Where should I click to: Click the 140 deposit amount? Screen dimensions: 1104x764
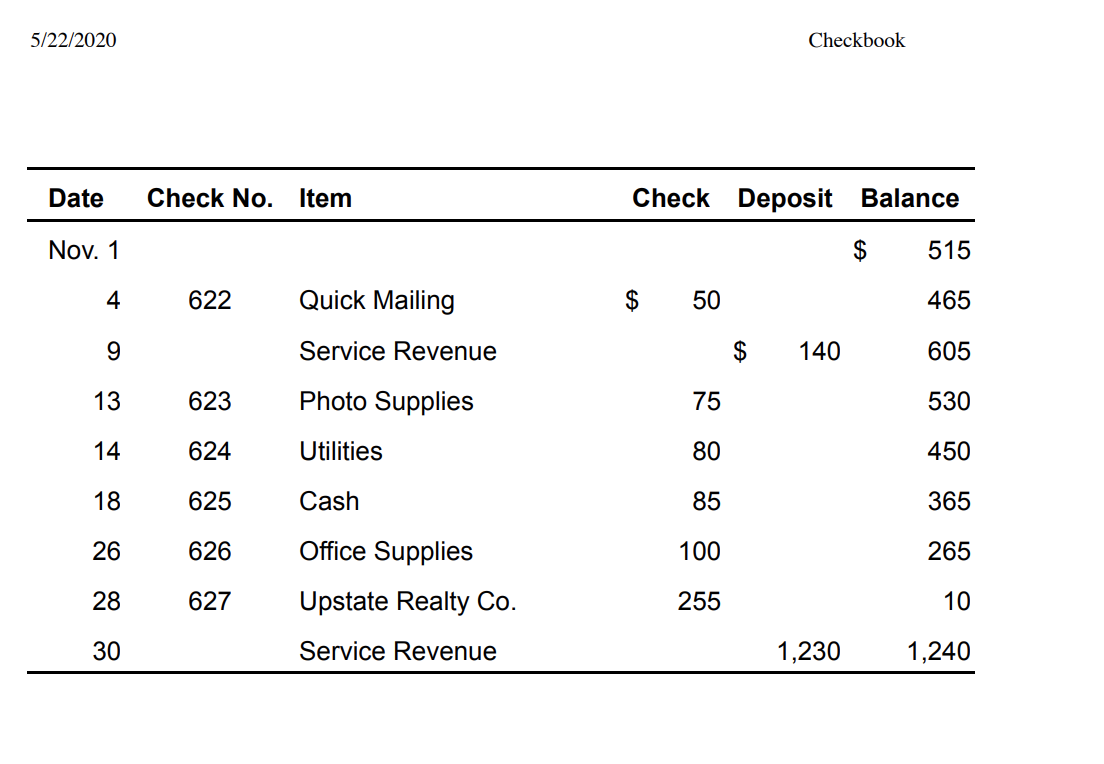coord(821,351)
